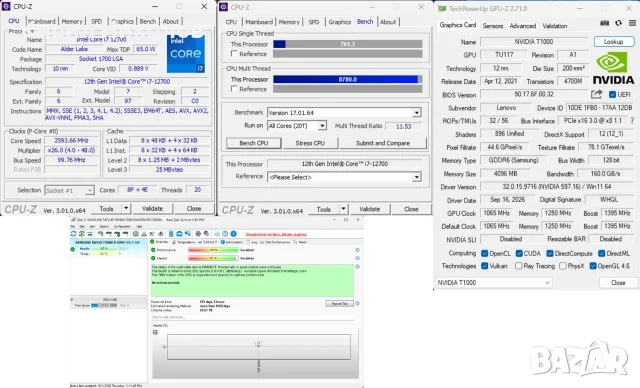The image size is (640, 388).
Task: Open GPU-Z hamburger menu icon
Action: point(632,23)
